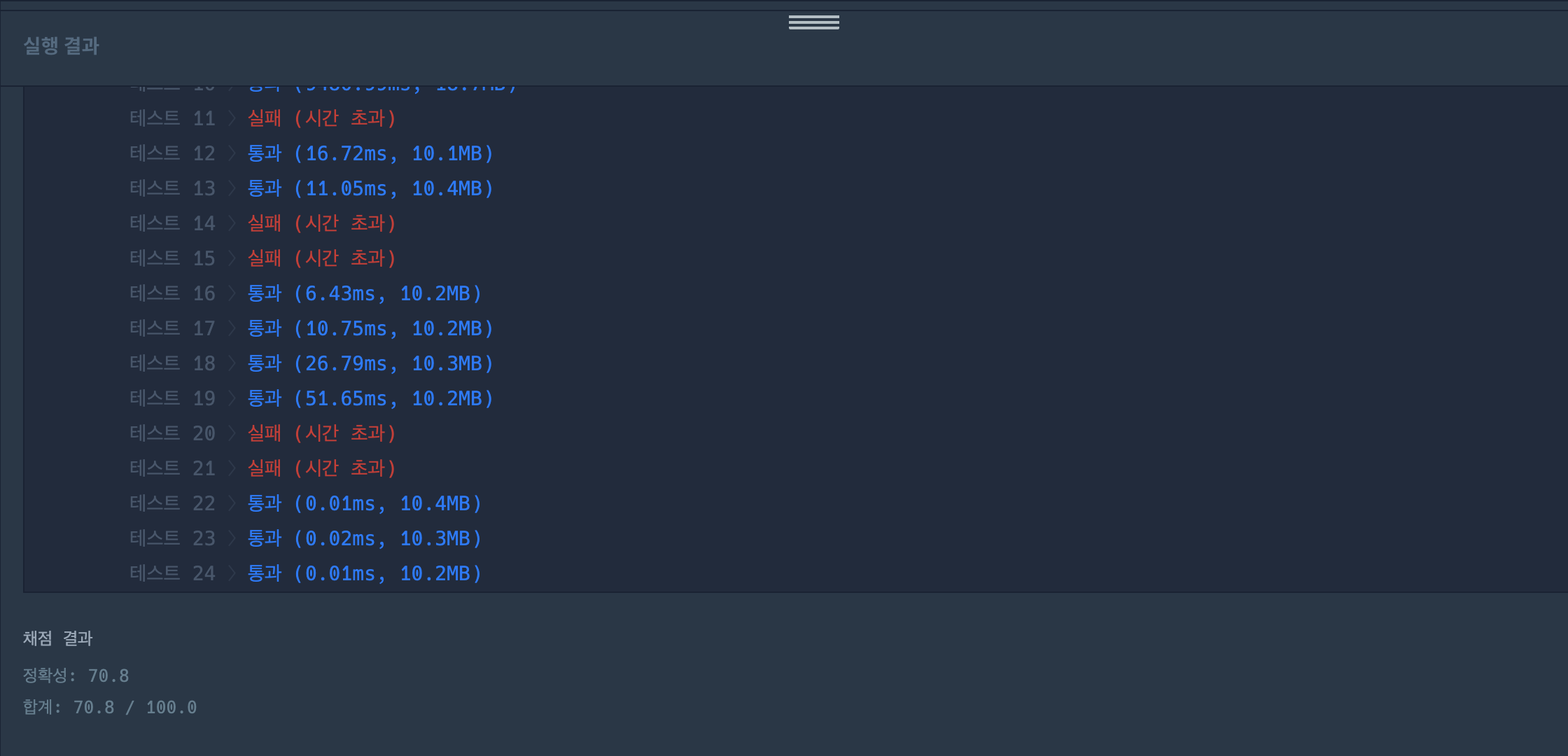This screenshot has width=1568, height=756.
Task: Click the 정확성: 70.8 score line
Action: [x=76, y=675]
